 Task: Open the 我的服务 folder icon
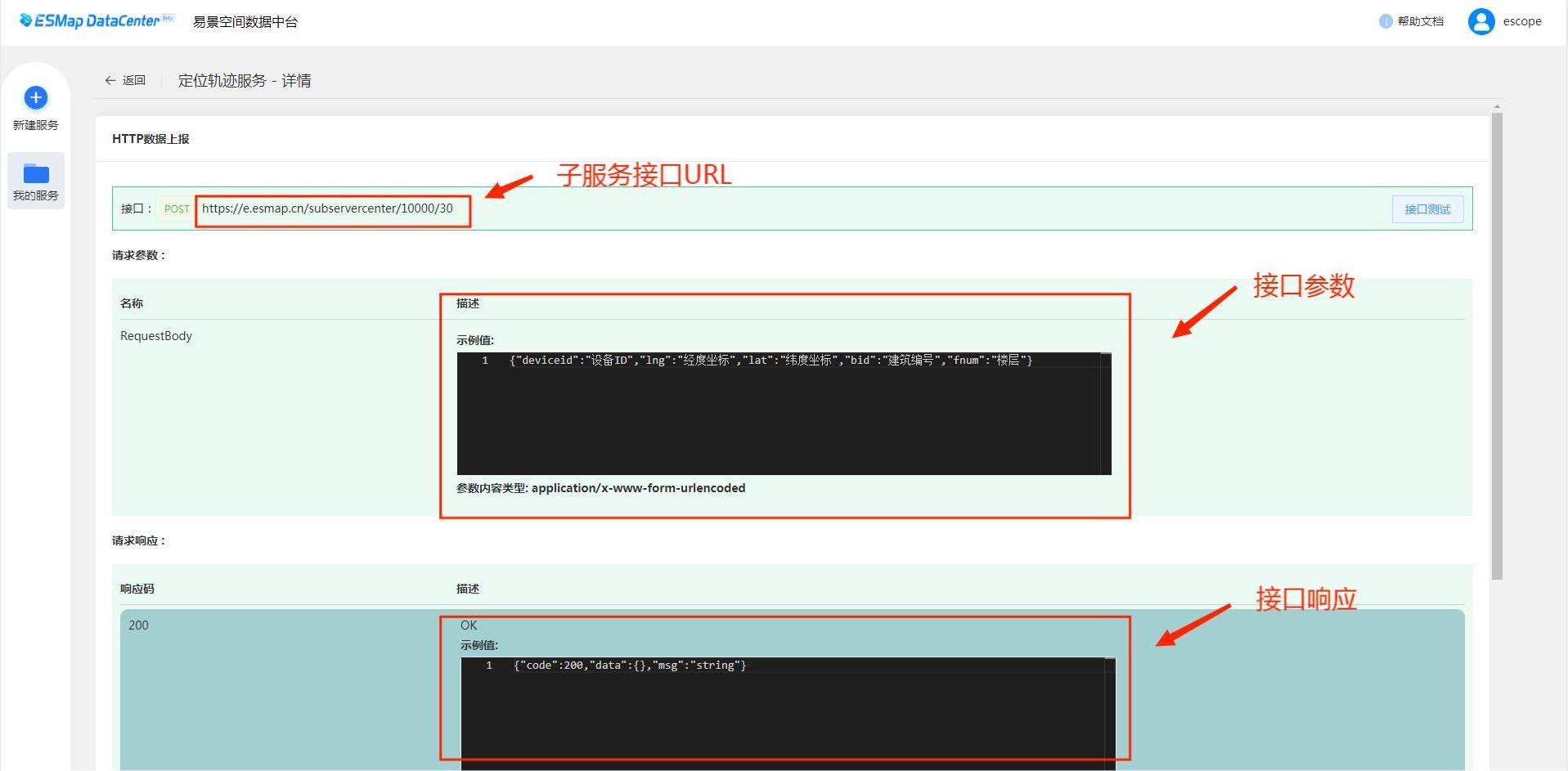coord(35,173)
